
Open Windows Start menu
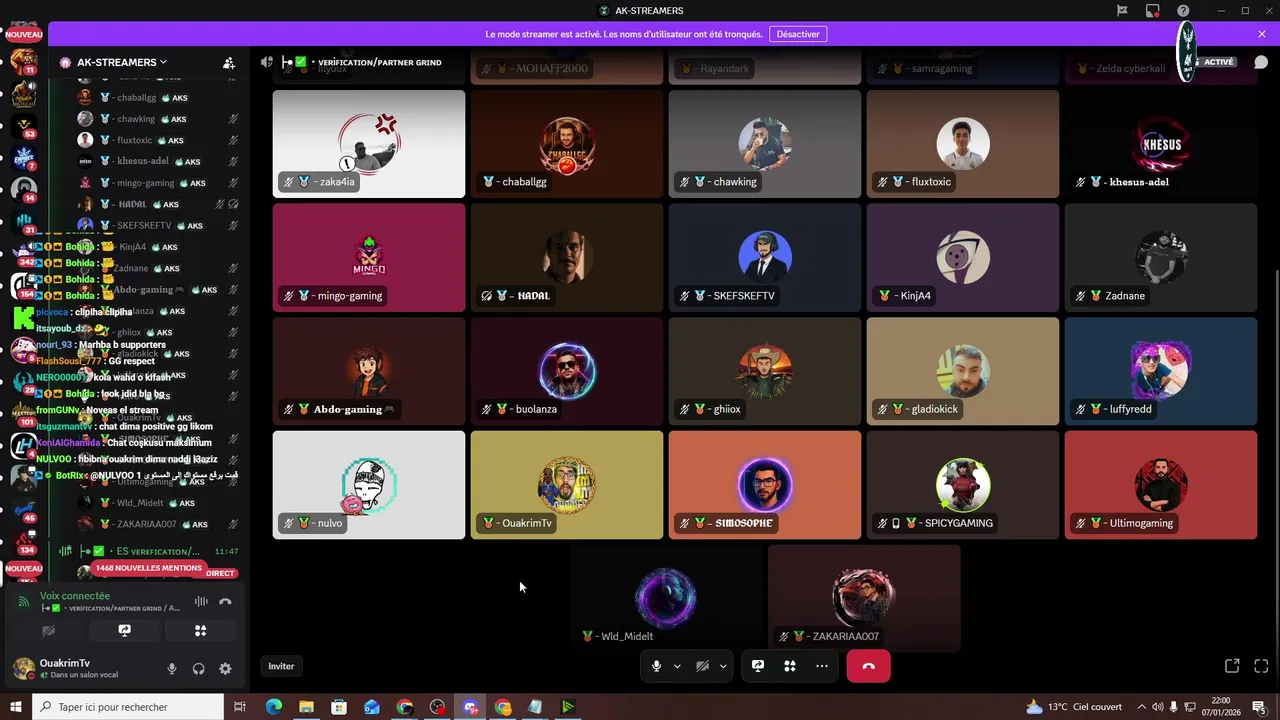pos(15,707)
